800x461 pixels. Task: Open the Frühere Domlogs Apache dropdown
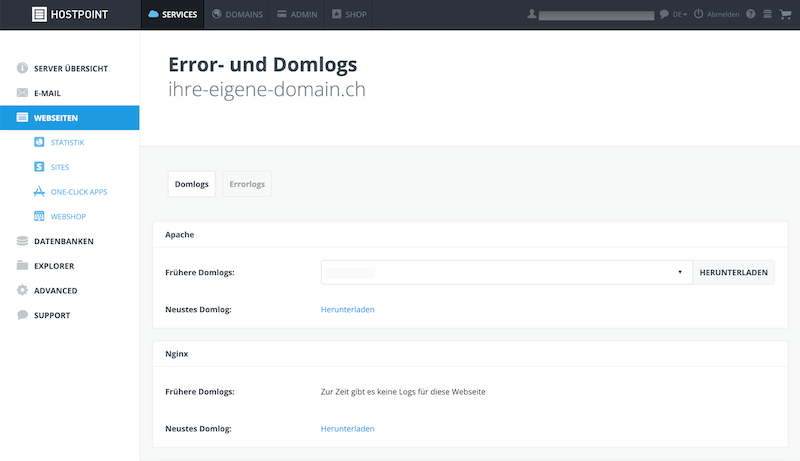click(507, 272)
